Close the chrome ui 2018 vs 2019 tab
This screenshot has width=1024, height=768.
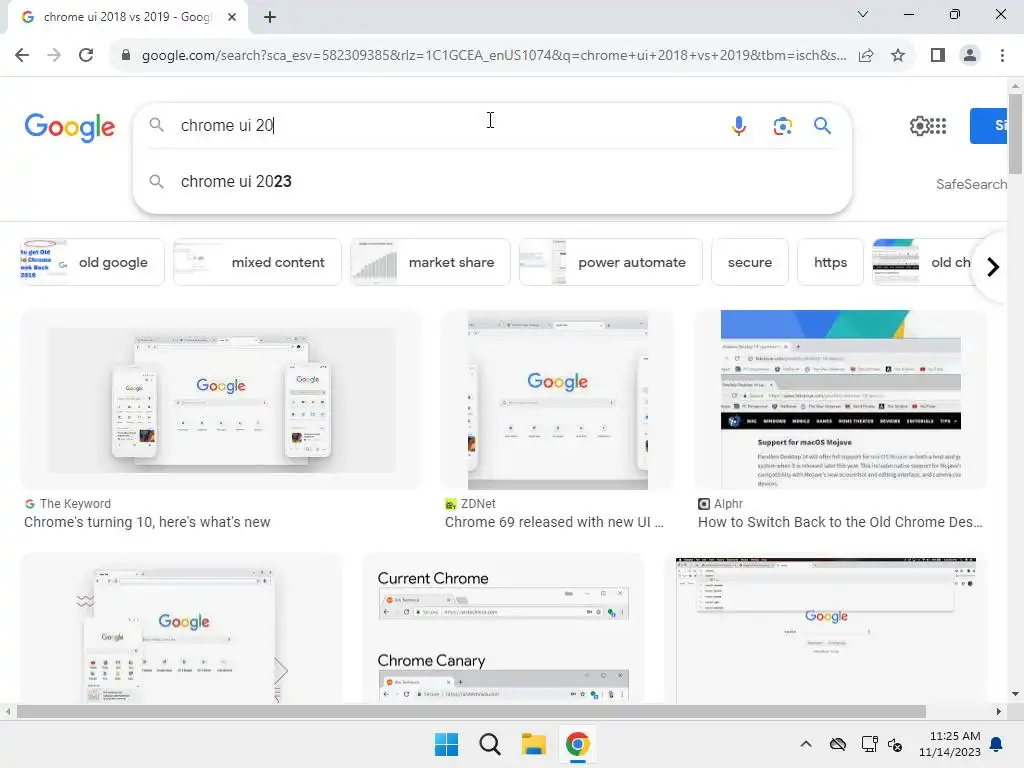point(232,17)
